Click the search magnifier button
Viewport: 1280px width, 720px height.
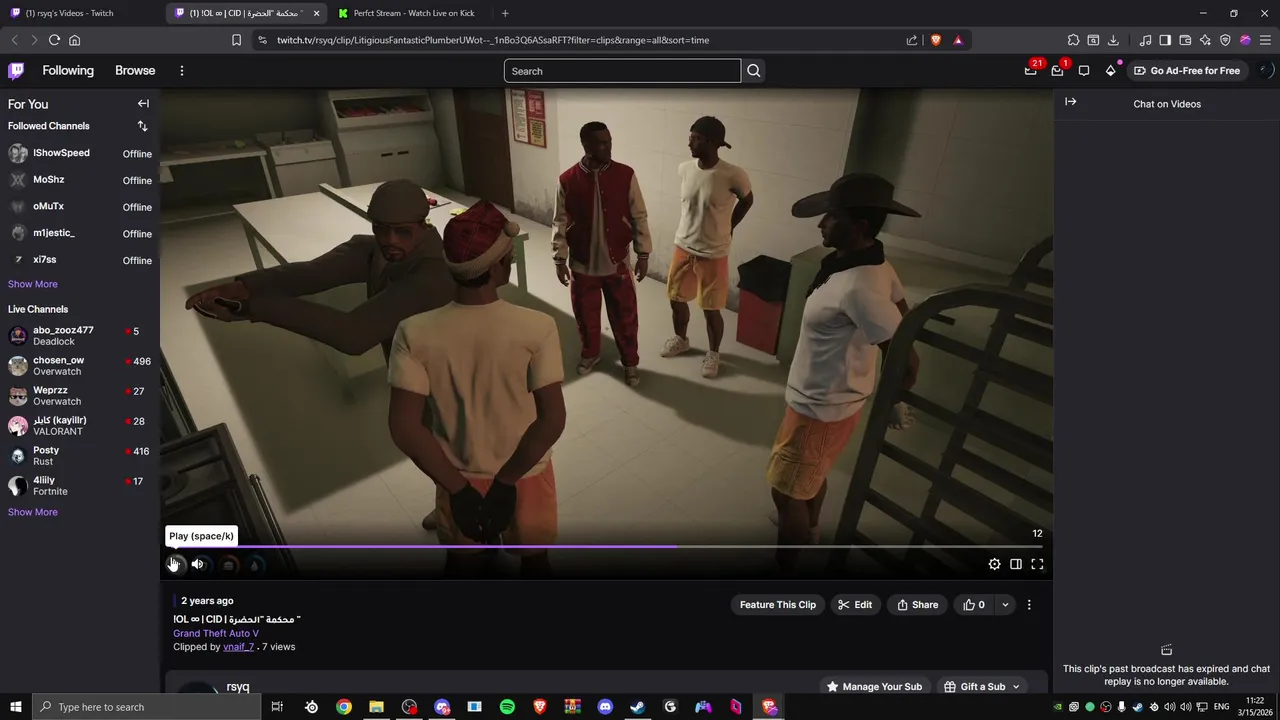point(754,71)
